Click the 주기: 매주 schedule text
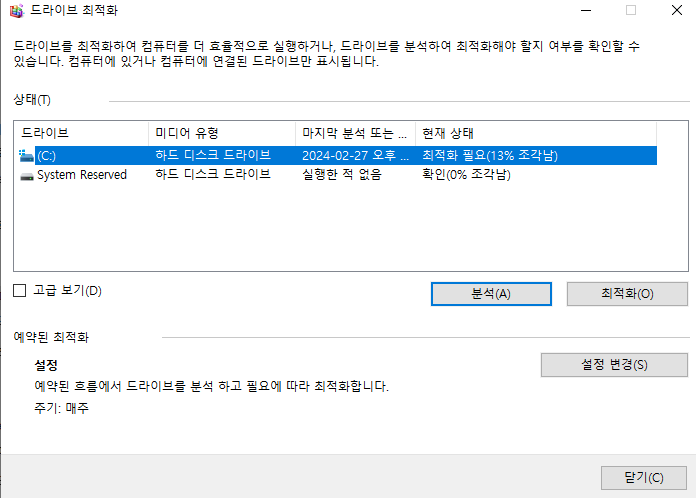 click(x=61, y=408)
